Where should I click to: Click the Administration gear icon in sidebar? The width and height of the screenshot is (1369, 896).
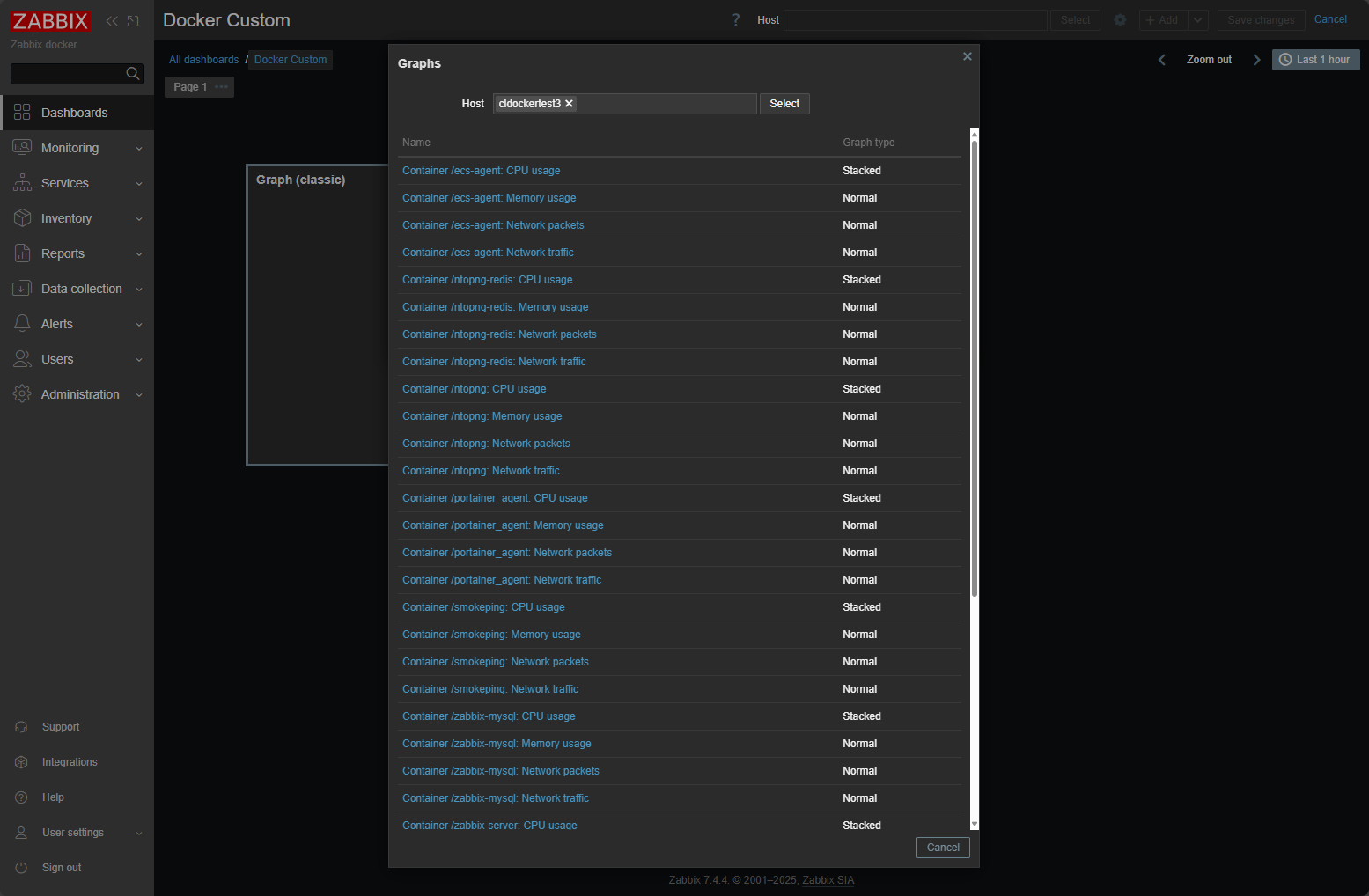pyautogui.click(x=22, y=394)
